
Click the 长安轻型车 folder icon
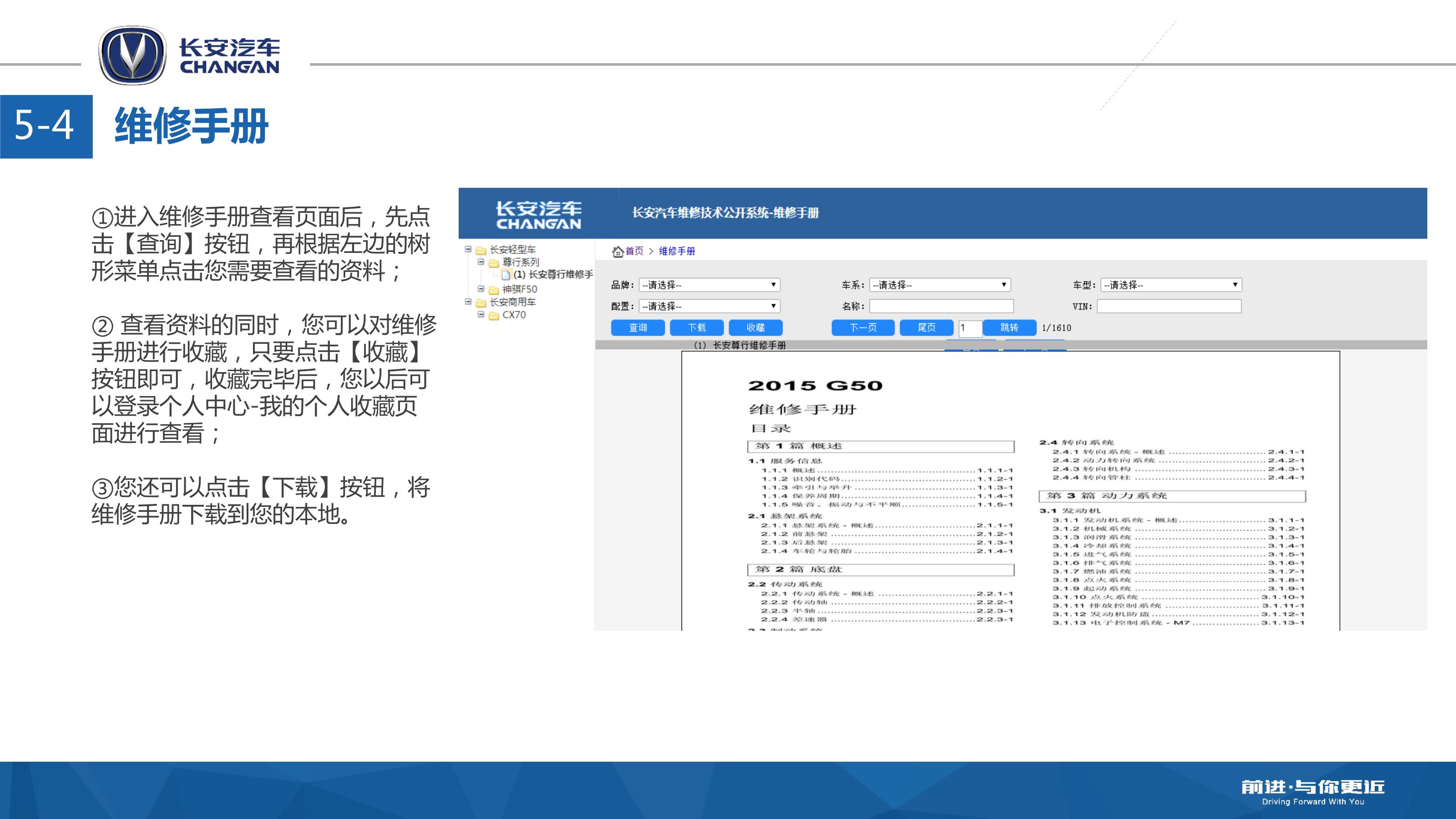click(481, 250)
